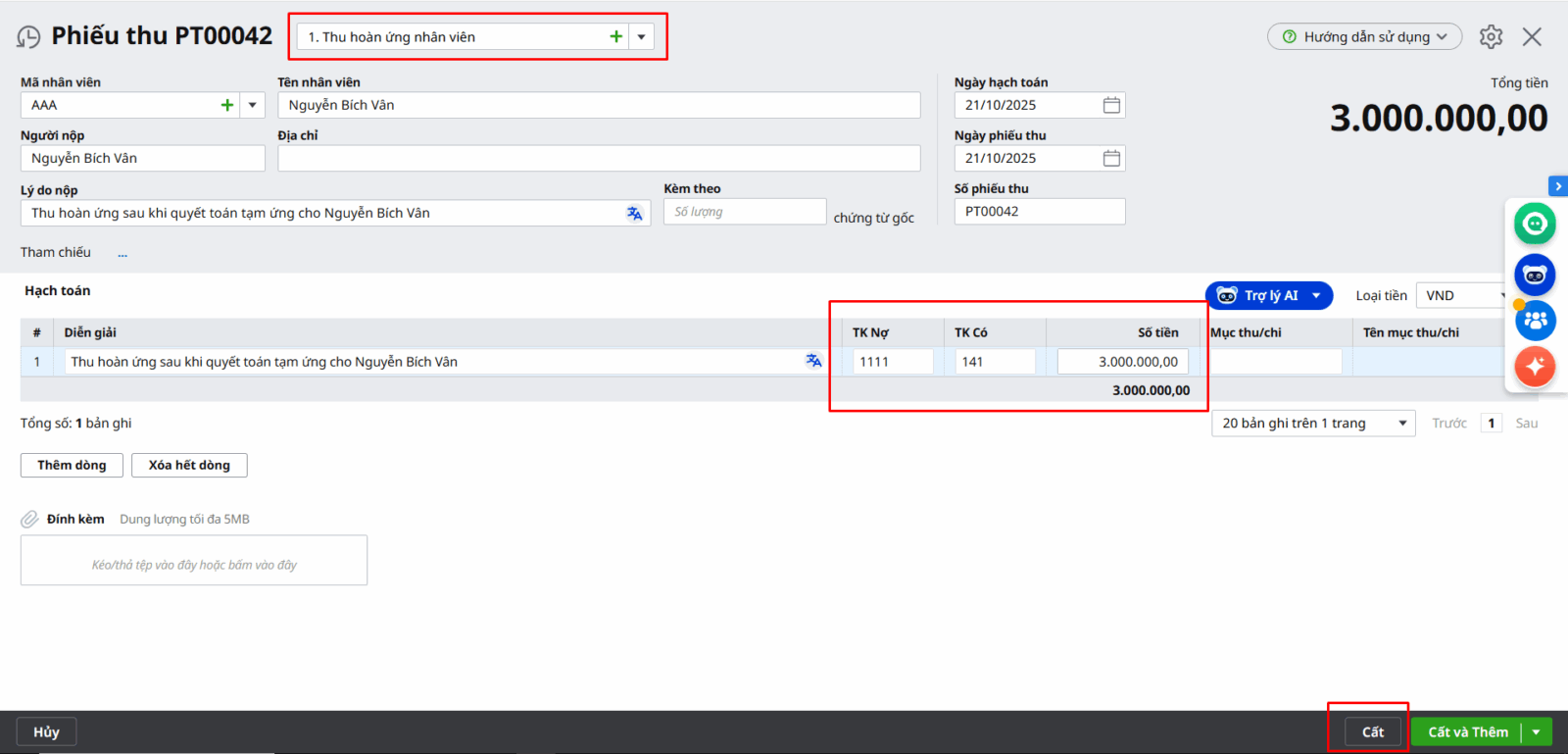Open the calendar for Ngày phiếu thu

[x=1111, y=158]
